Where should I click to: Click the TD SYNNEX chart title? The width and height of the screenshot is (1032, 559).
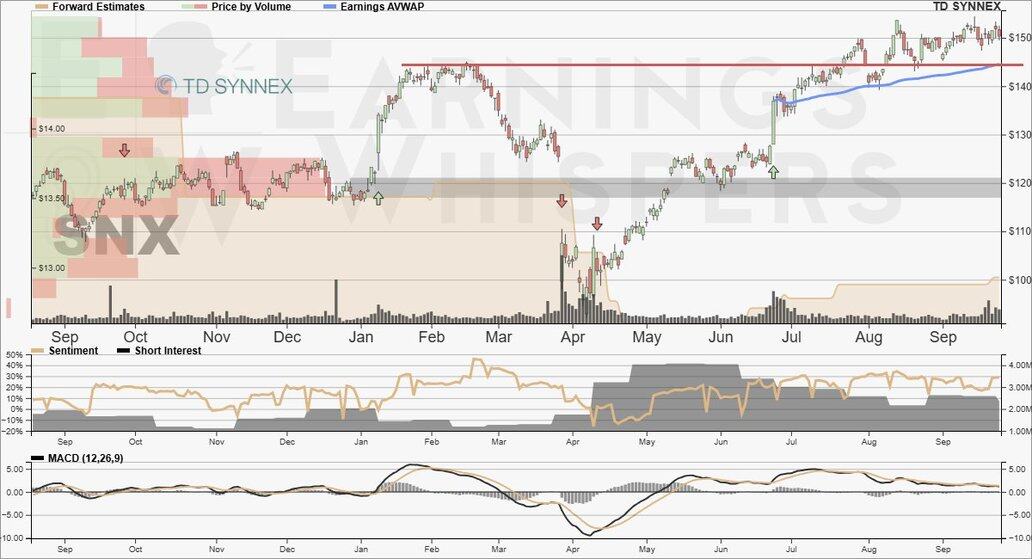(x=966, y=7)
